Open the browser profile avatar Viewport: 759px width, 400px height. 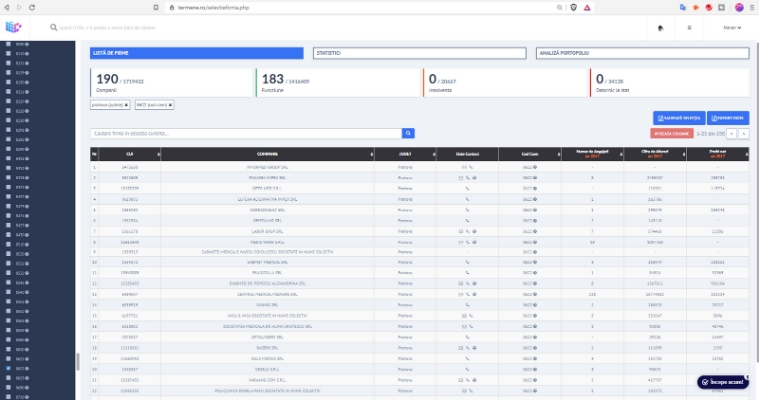(739, 7)
